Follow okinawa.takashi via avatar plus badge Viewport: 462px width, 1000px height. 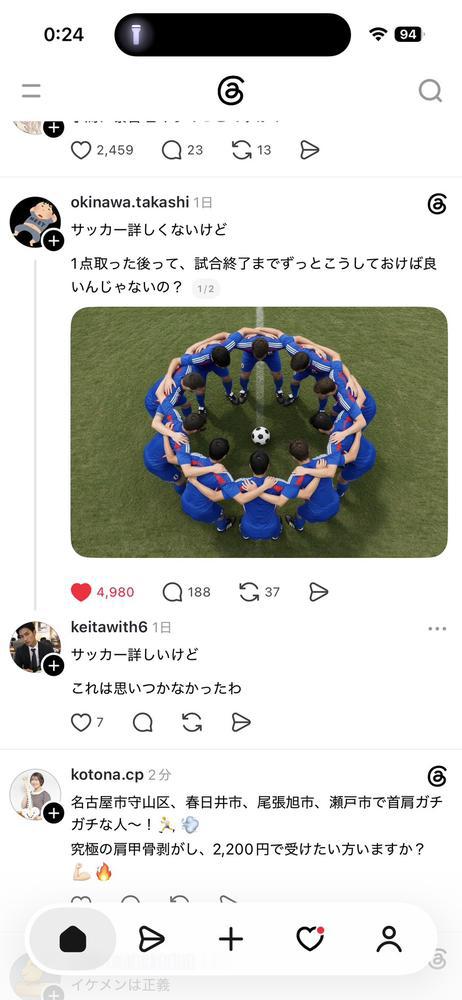(54, 240)
